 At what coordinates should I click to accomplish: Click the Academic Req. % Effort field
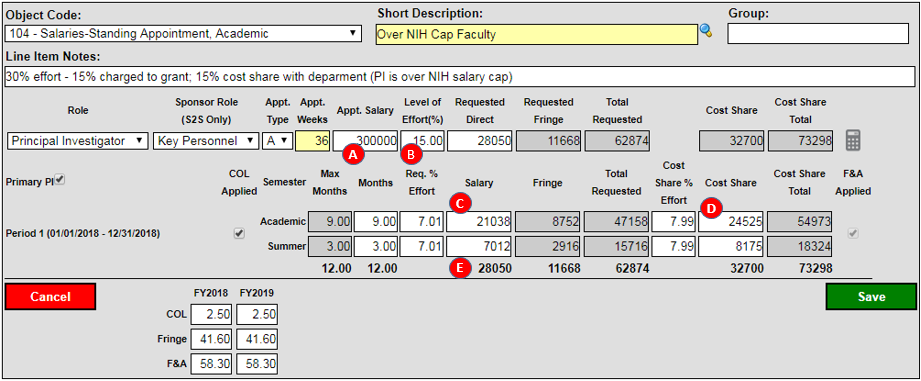[x=422, y=222]
